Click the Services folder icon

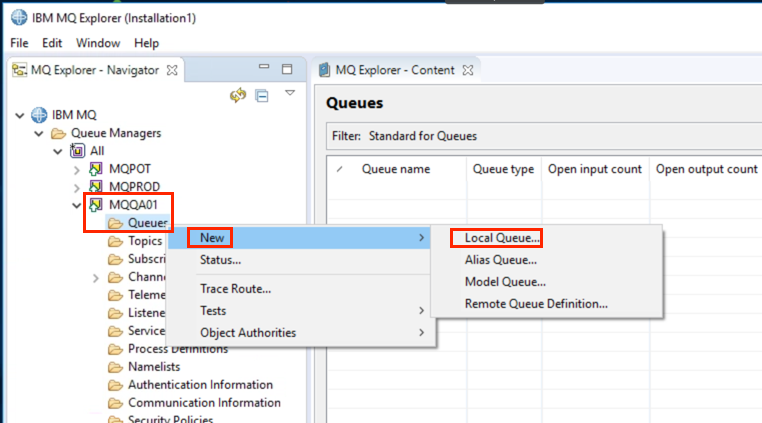point(115,331)
